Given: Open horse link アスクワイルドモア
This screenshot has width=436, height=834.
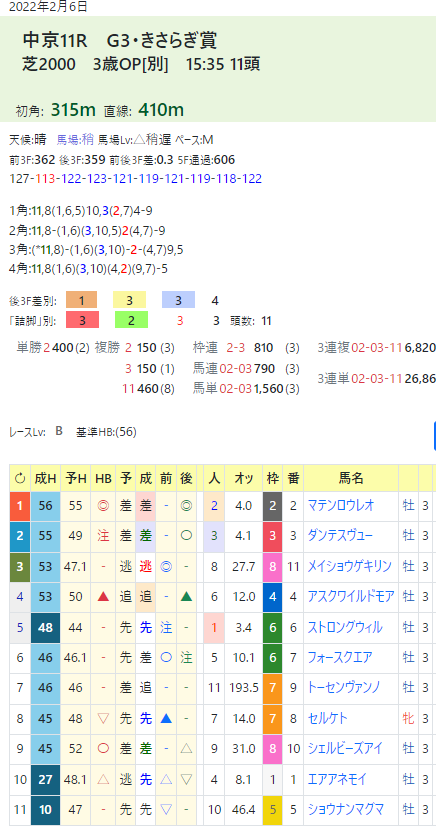Looking at the screenshot, I should (x=351, y=597).
